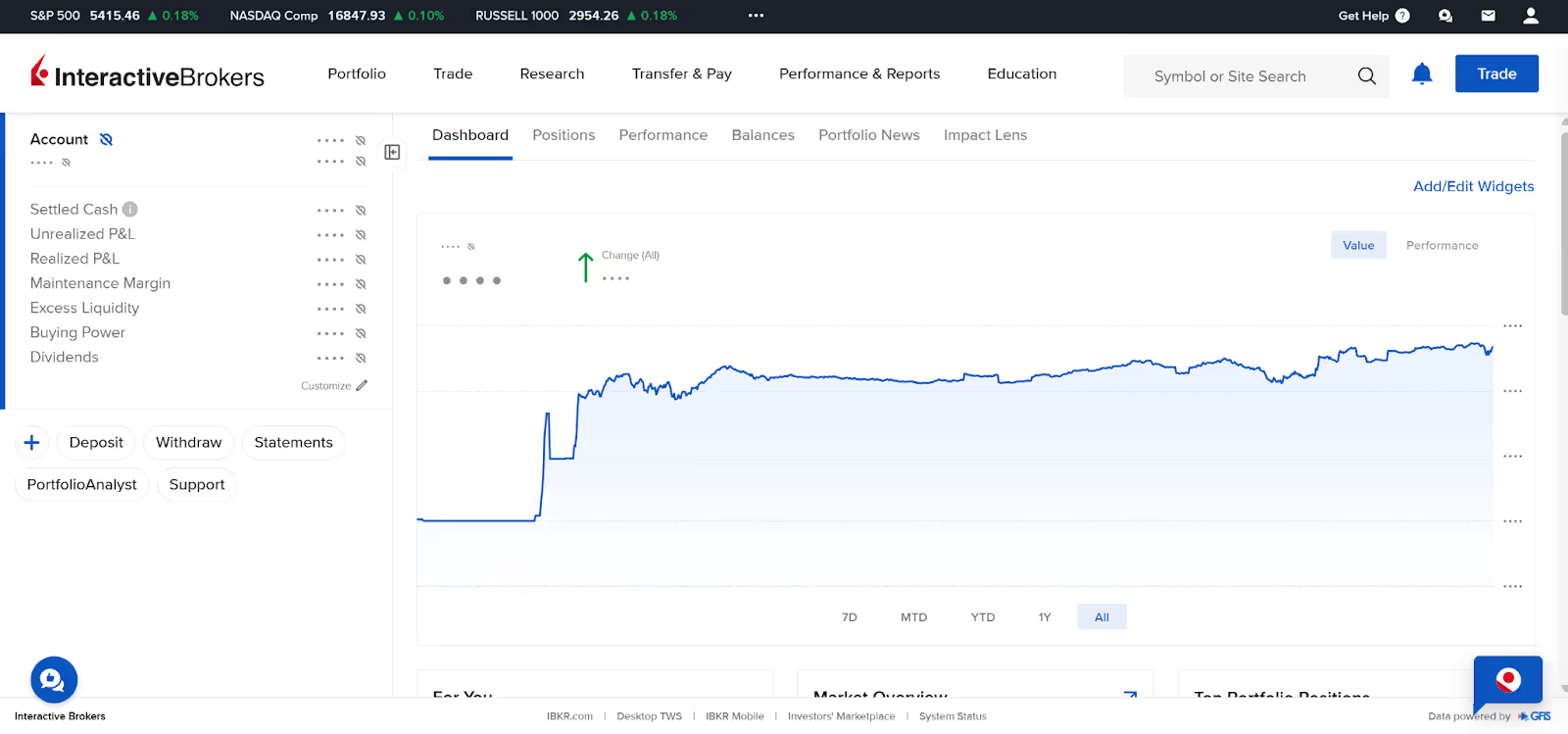The height and width of the screenshot is (734, 1568).
Task: Open the Portfolio menu
Action: (x=357, y=73)
